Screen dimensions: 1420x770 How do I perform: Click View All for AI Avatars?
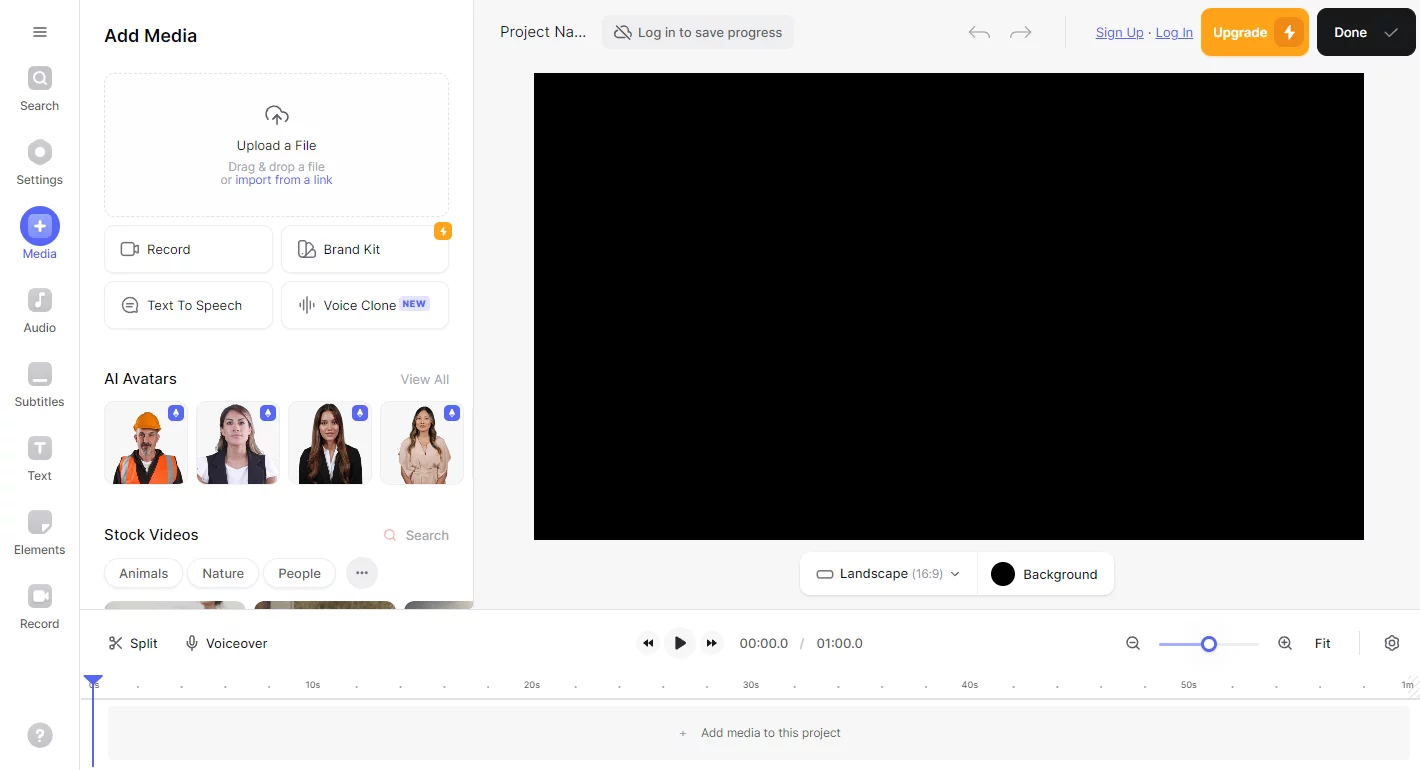click(425, 379)
